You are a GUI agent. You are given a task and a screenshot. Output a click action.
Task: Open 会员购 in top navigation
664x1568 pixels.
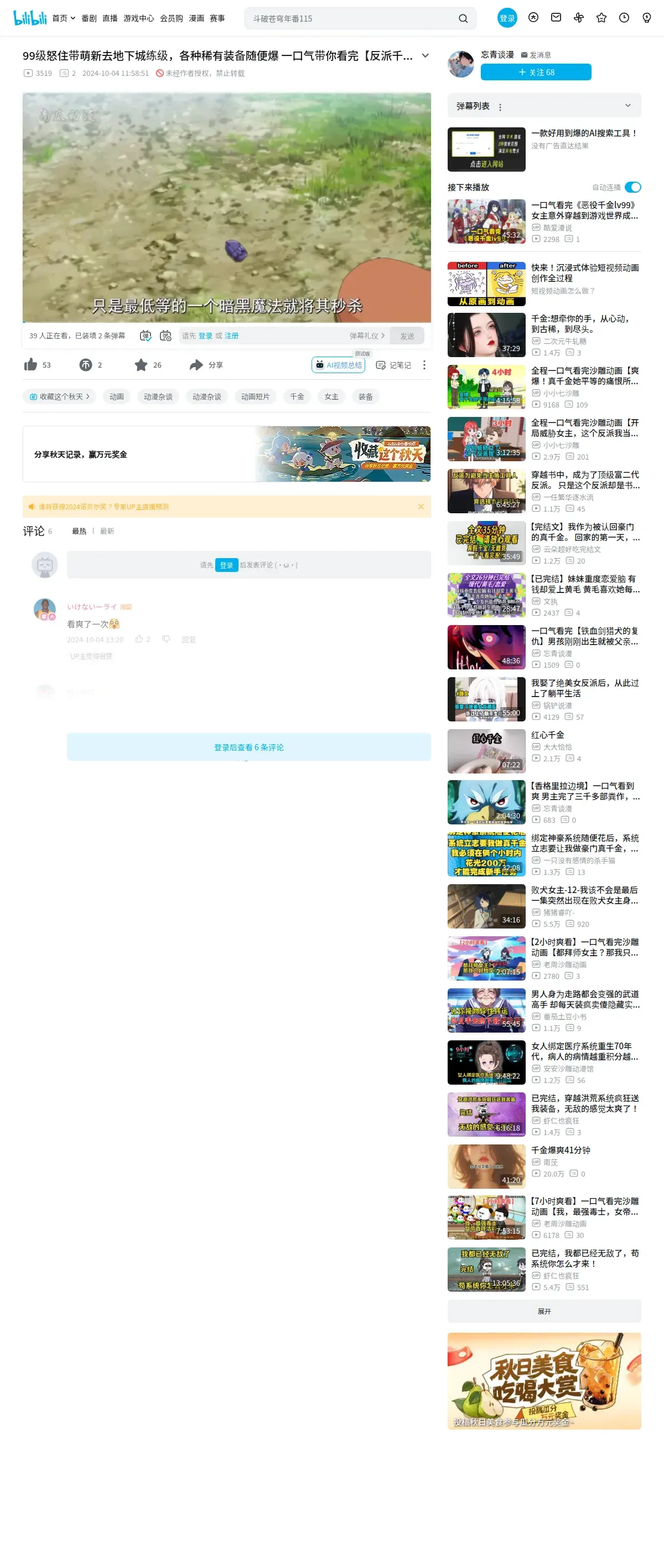pos(172,18)
